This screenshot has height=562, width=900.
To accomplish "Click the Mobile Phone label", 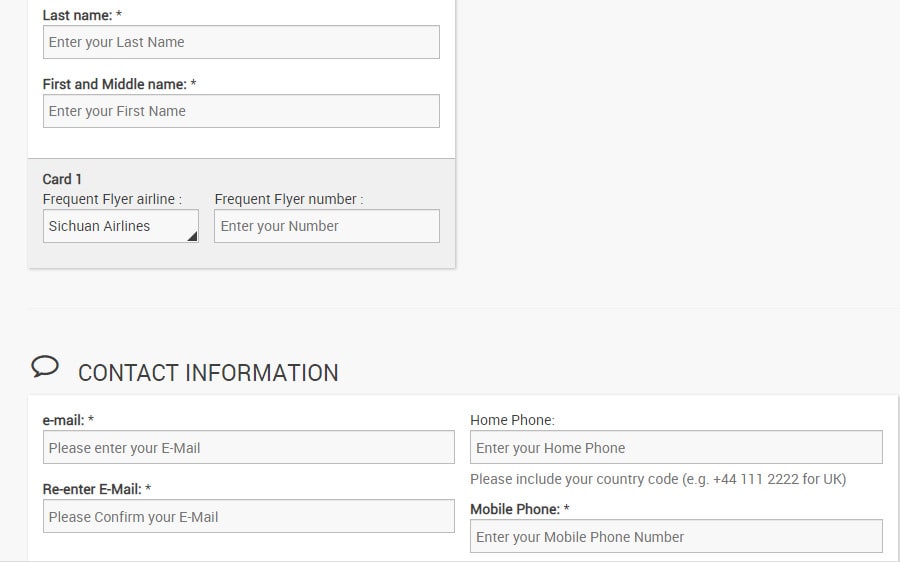I will (519, 509).
